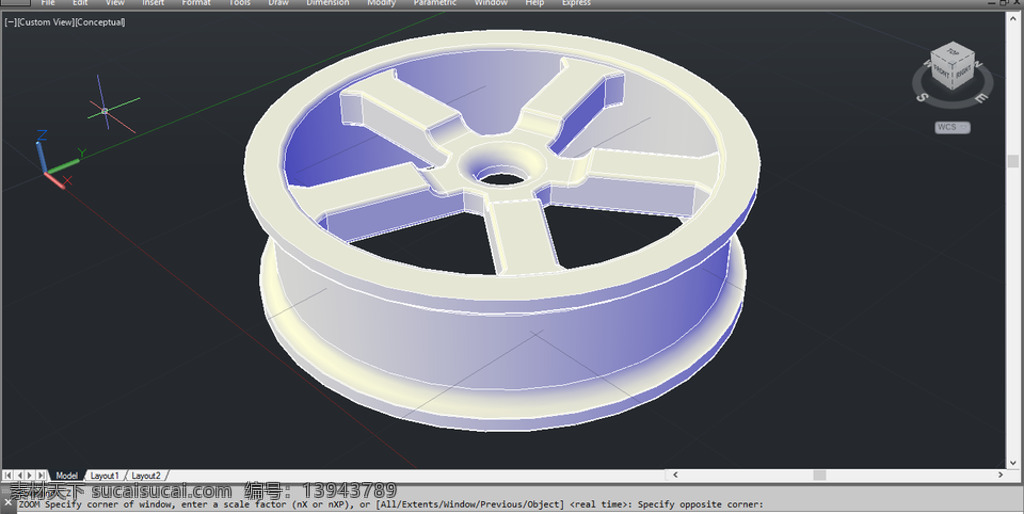Open the Insert menu
Image resolution: width=1024 pixels, height=514 pixels.
click(153, 3)
